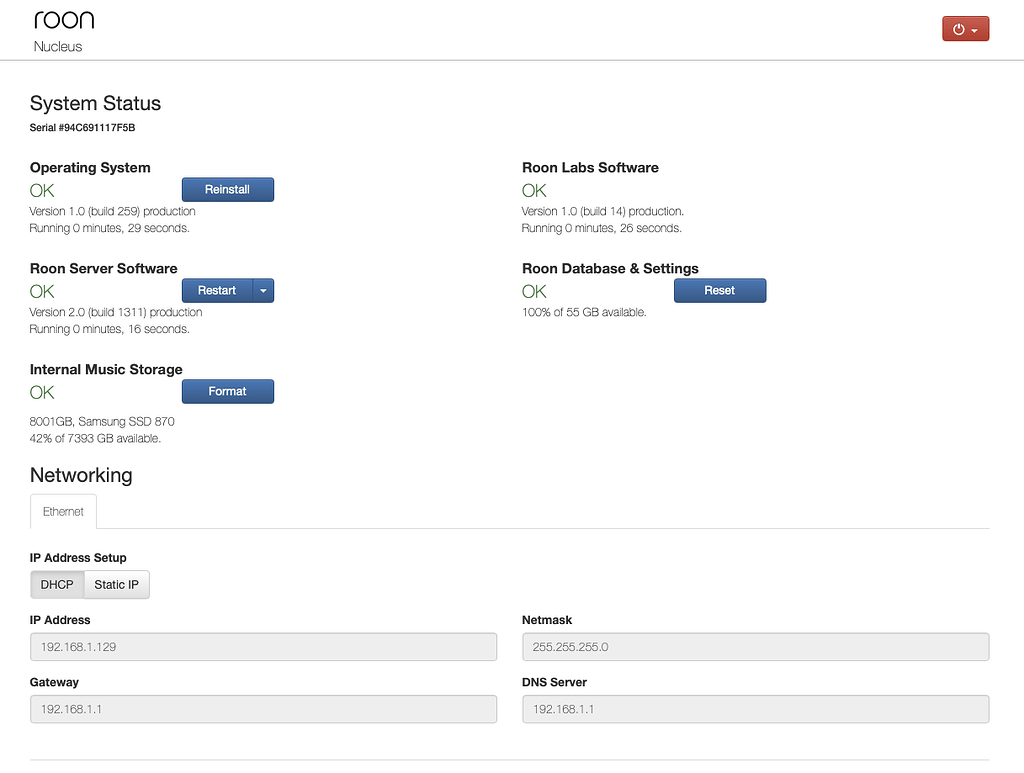Switch IP Address Setup to DHCP
Image resolution: width=1024 pixels, height=773 pixels.
(57, 585)
